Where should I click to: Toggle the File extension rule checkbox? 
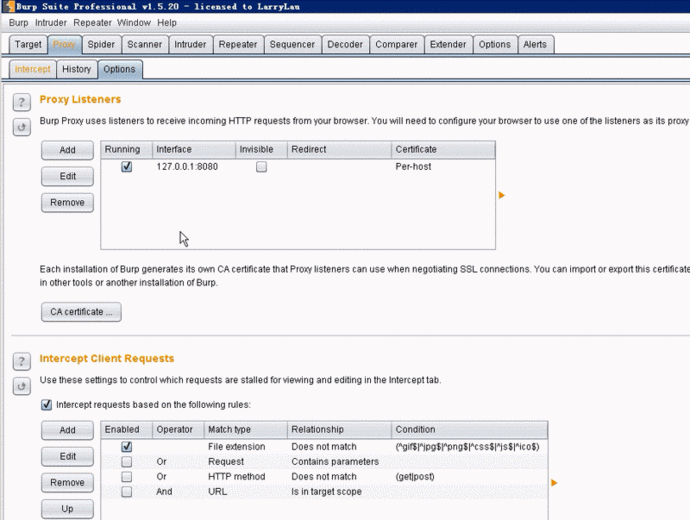point(127,447)
